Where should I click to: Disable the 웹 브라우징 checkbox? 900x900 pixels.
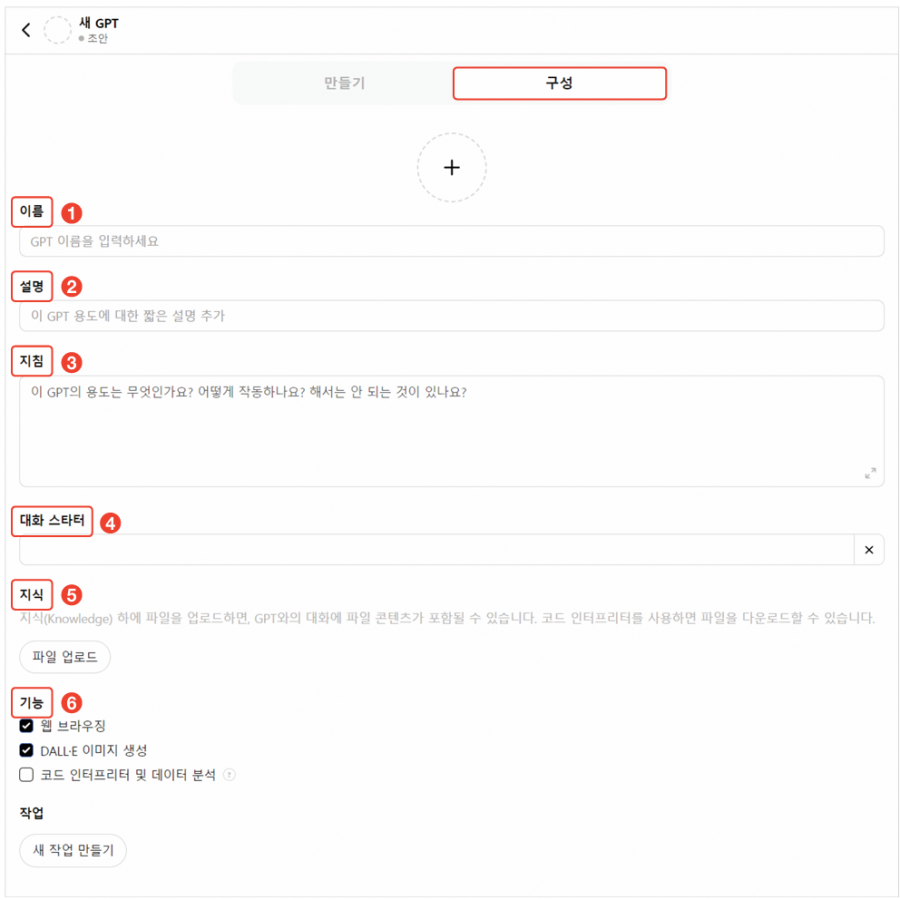point(26,726)
